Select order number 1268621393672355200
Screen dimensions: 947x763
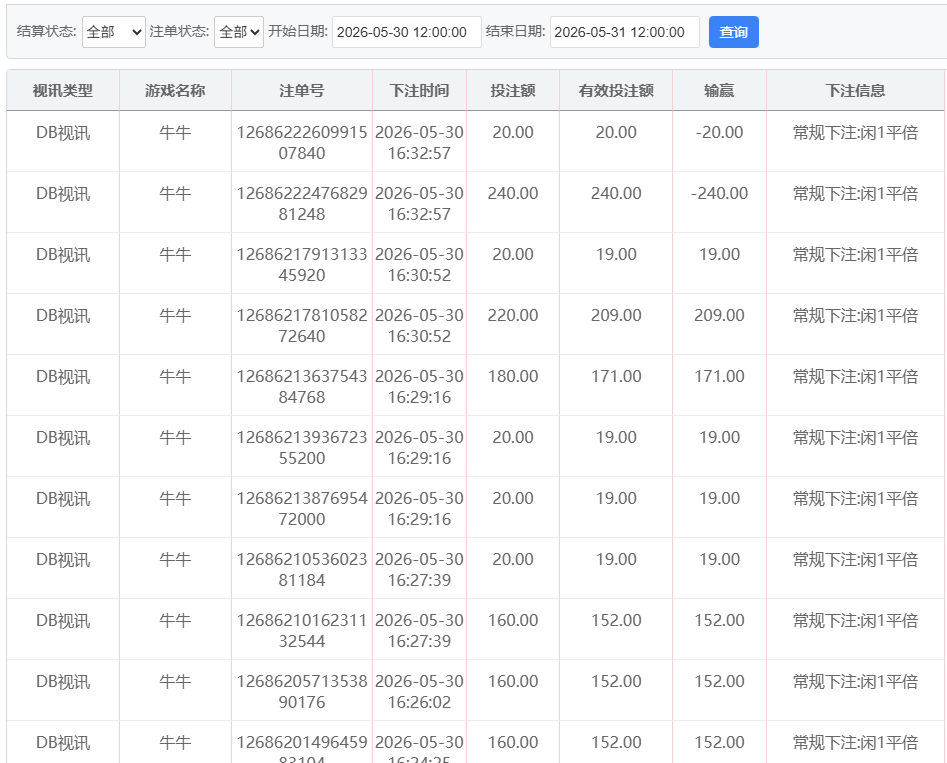click(302, 448)
